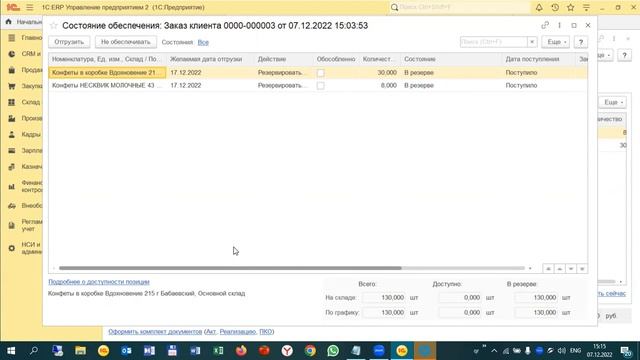Open WhatsApp from taskbar
Image resolution: width=640 pixels, height=360 pixels.
pyautogui.click(x=333, y=351)
